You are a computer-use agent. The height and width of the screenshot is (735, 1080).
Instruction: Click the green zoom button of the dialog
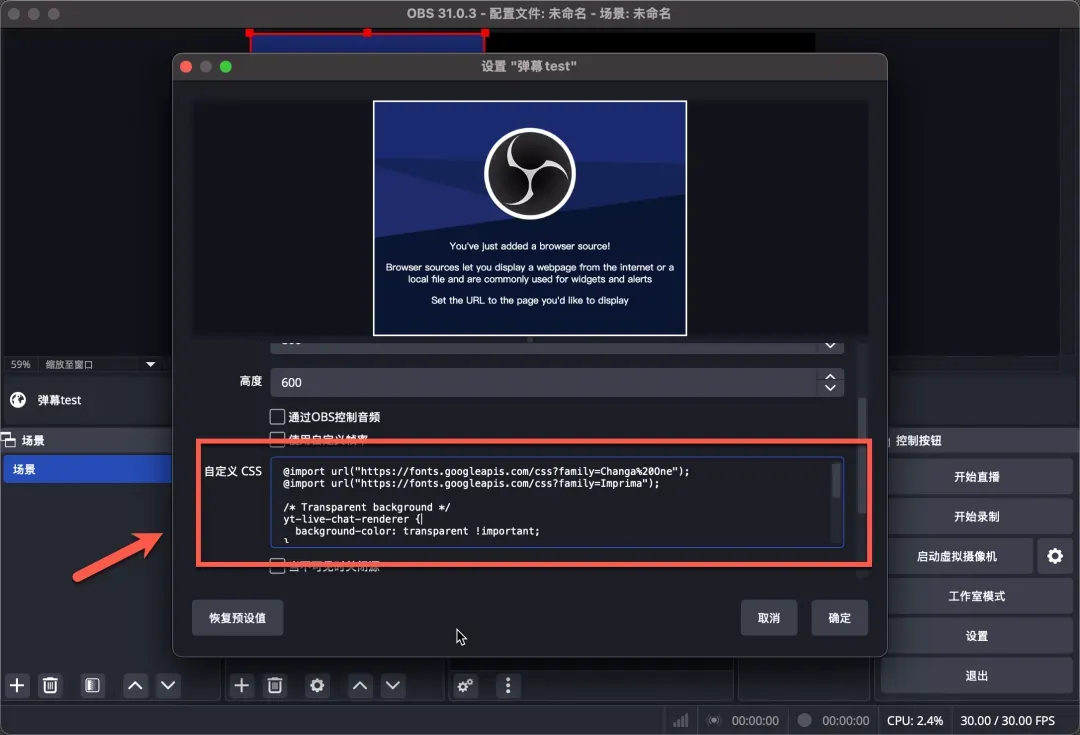226,67
